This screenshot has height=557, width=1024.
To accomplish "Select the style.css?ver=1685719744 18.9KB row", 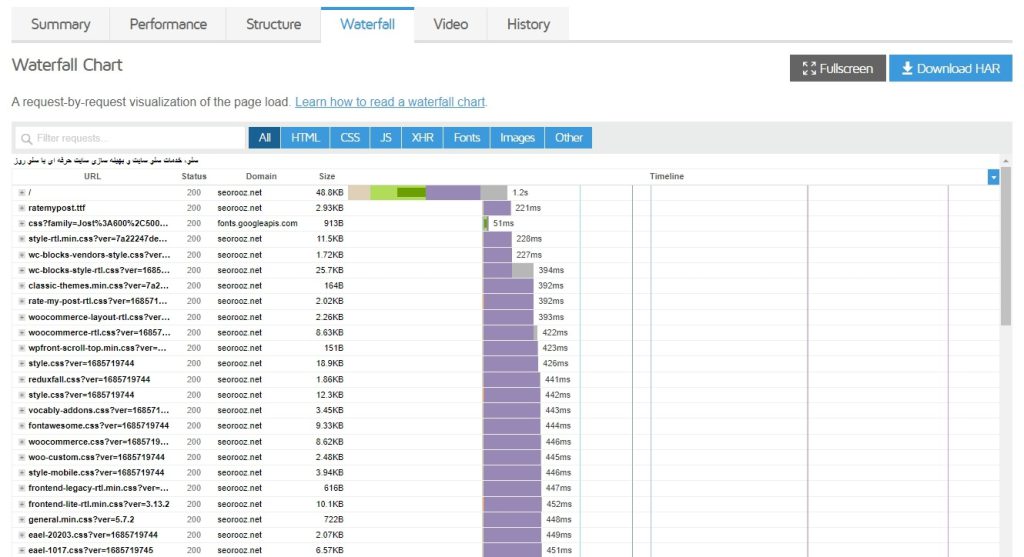I will click(505, 364).
